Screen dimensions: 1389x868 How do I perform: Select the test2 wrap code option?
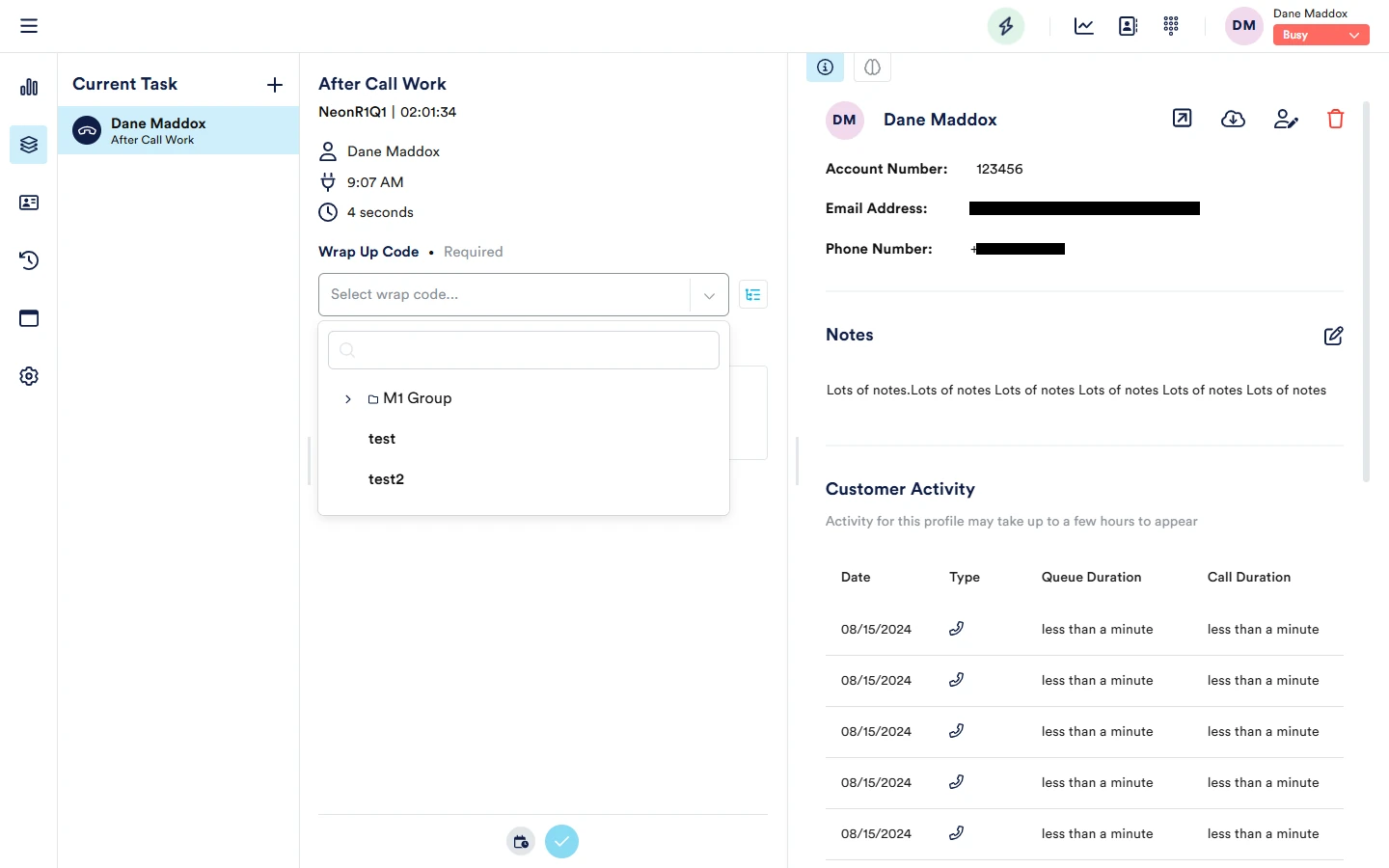(x=386, y=479)
